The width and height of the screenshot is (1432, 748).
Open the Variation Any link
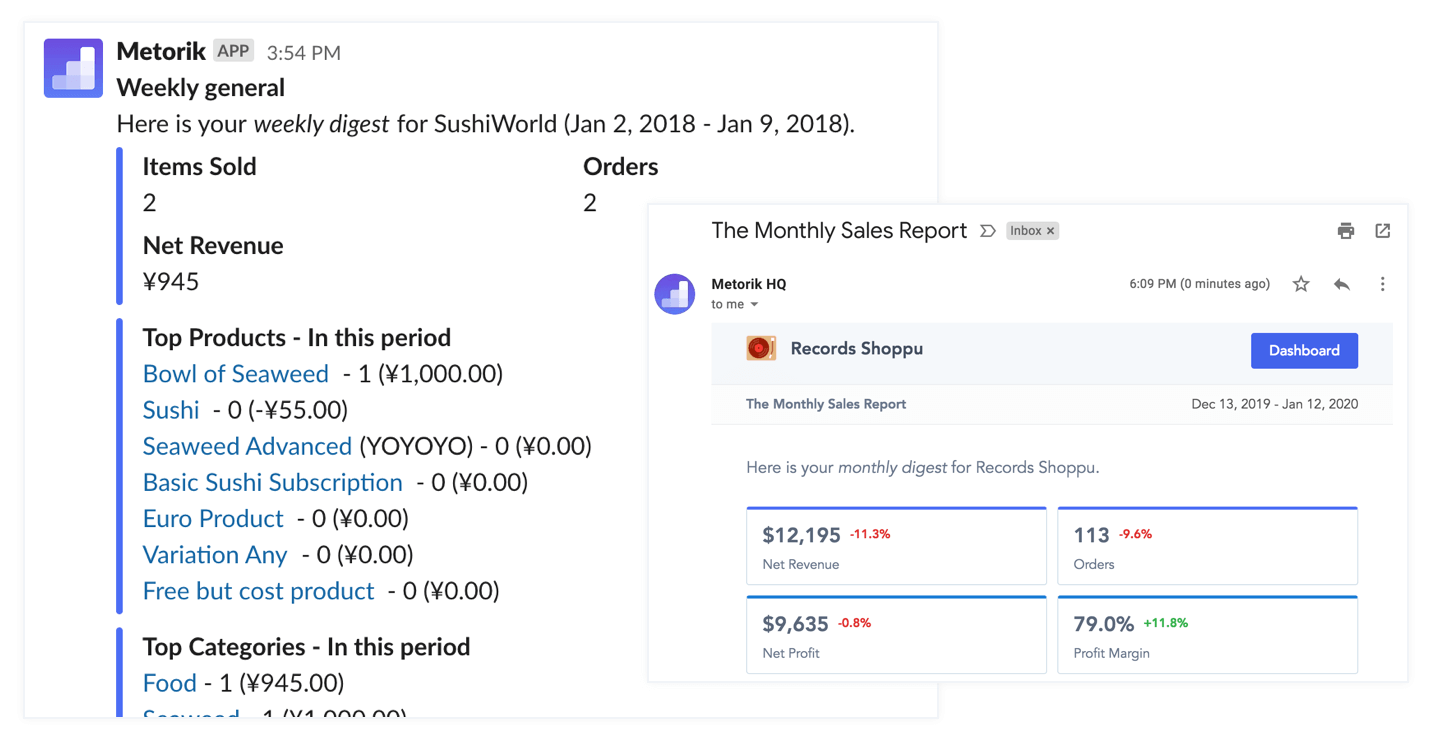tap(215, 555)
